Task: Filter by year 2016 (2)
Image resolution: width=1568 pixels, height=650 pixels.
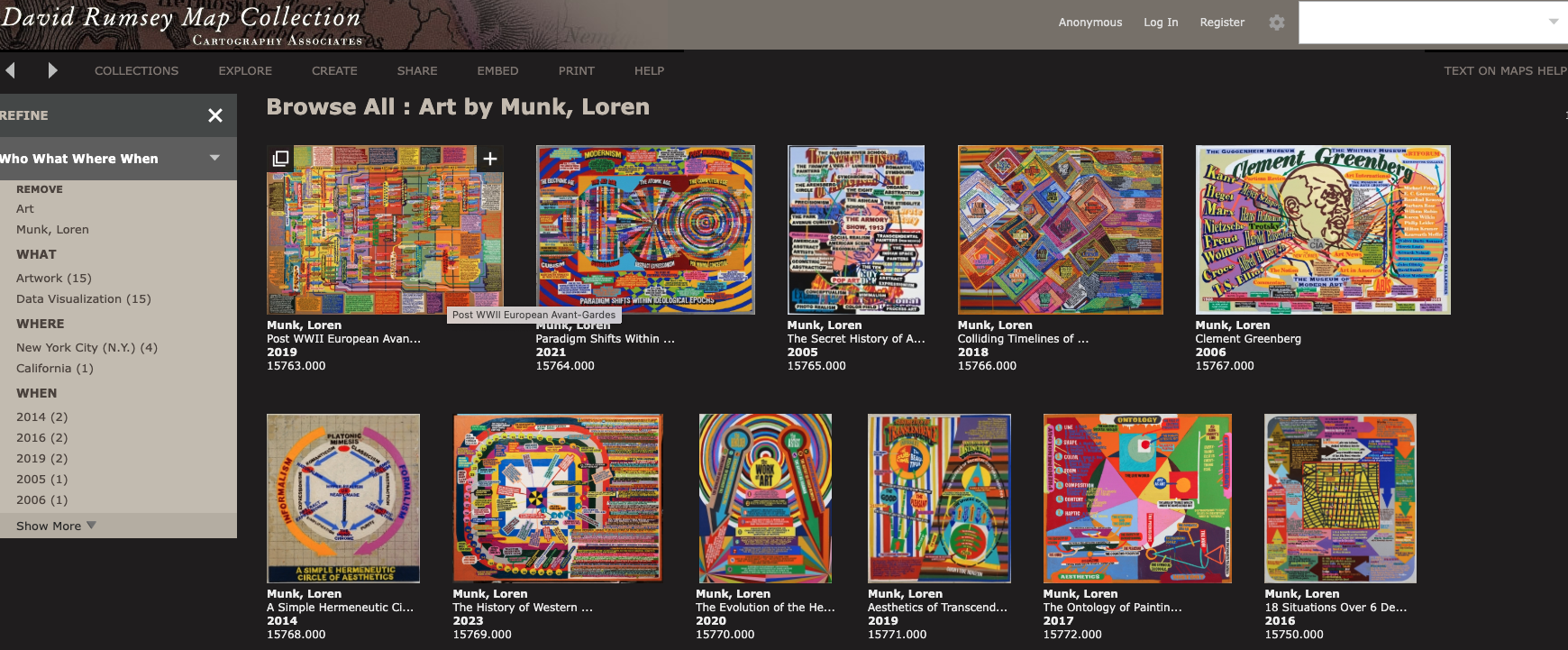Action: (x=41, y=437)
